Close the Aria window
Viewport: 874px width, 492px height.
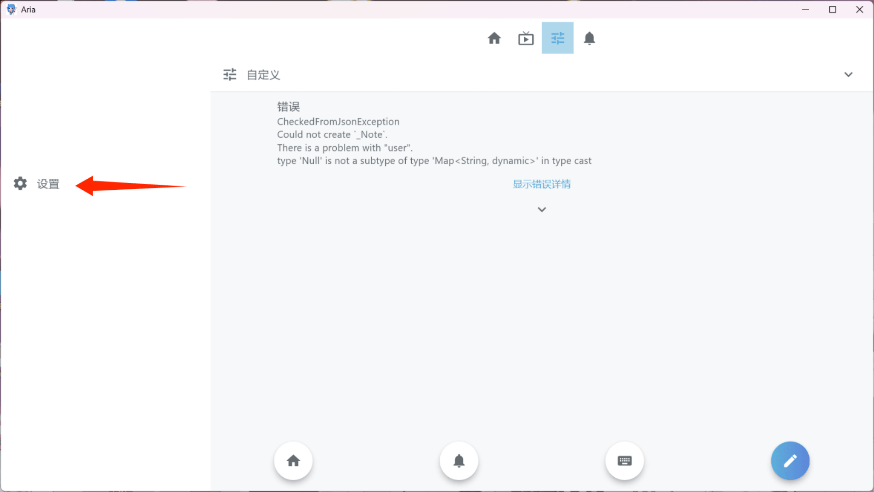[860, 9]
